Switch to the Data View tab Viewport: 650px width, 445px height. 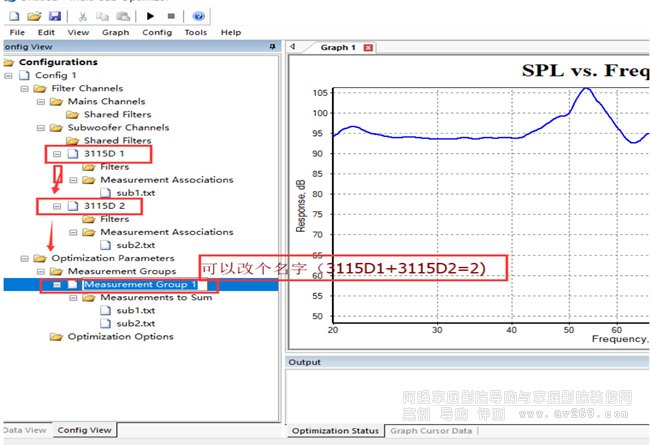[x=23, y=430]
